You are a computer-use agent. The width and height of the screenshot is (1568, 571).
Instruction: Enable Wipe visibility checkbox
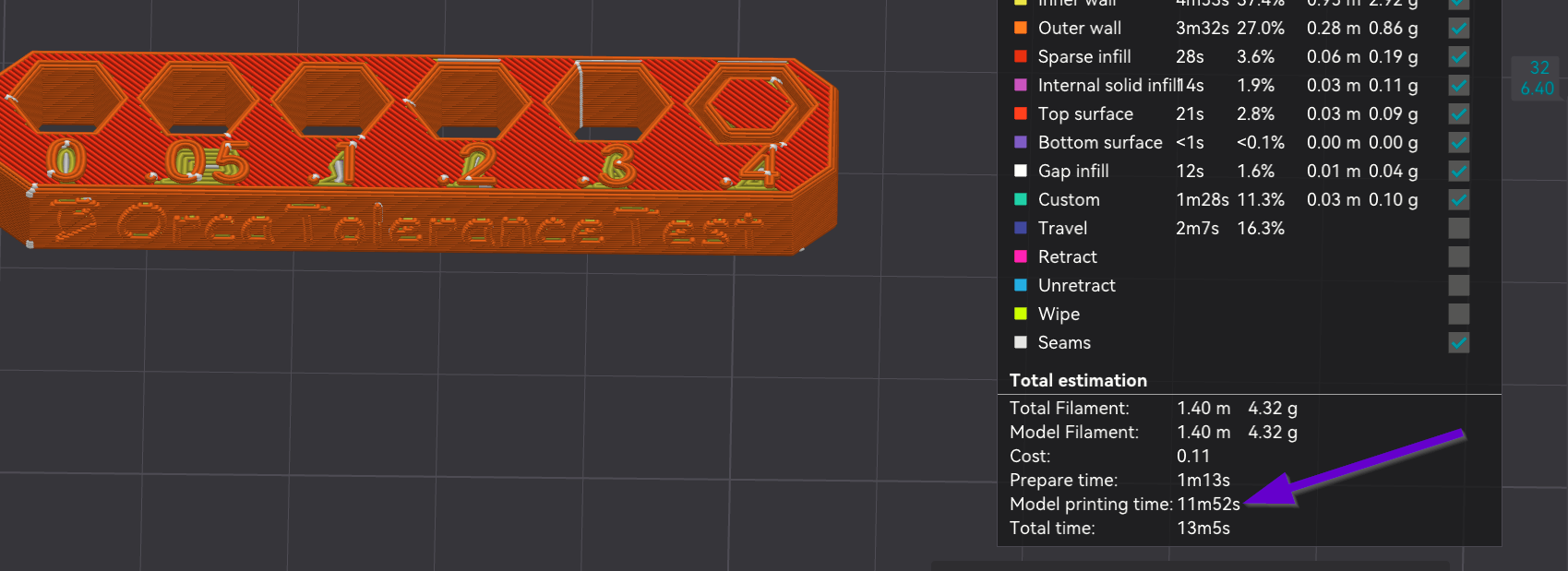tap(1459, 315)
